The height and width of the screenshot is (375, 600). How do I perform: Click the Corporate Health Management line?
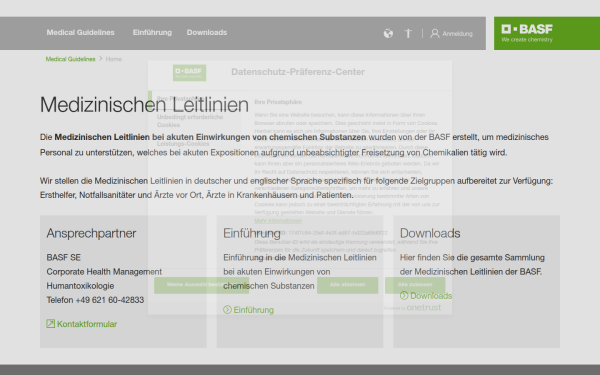point(104,272)
